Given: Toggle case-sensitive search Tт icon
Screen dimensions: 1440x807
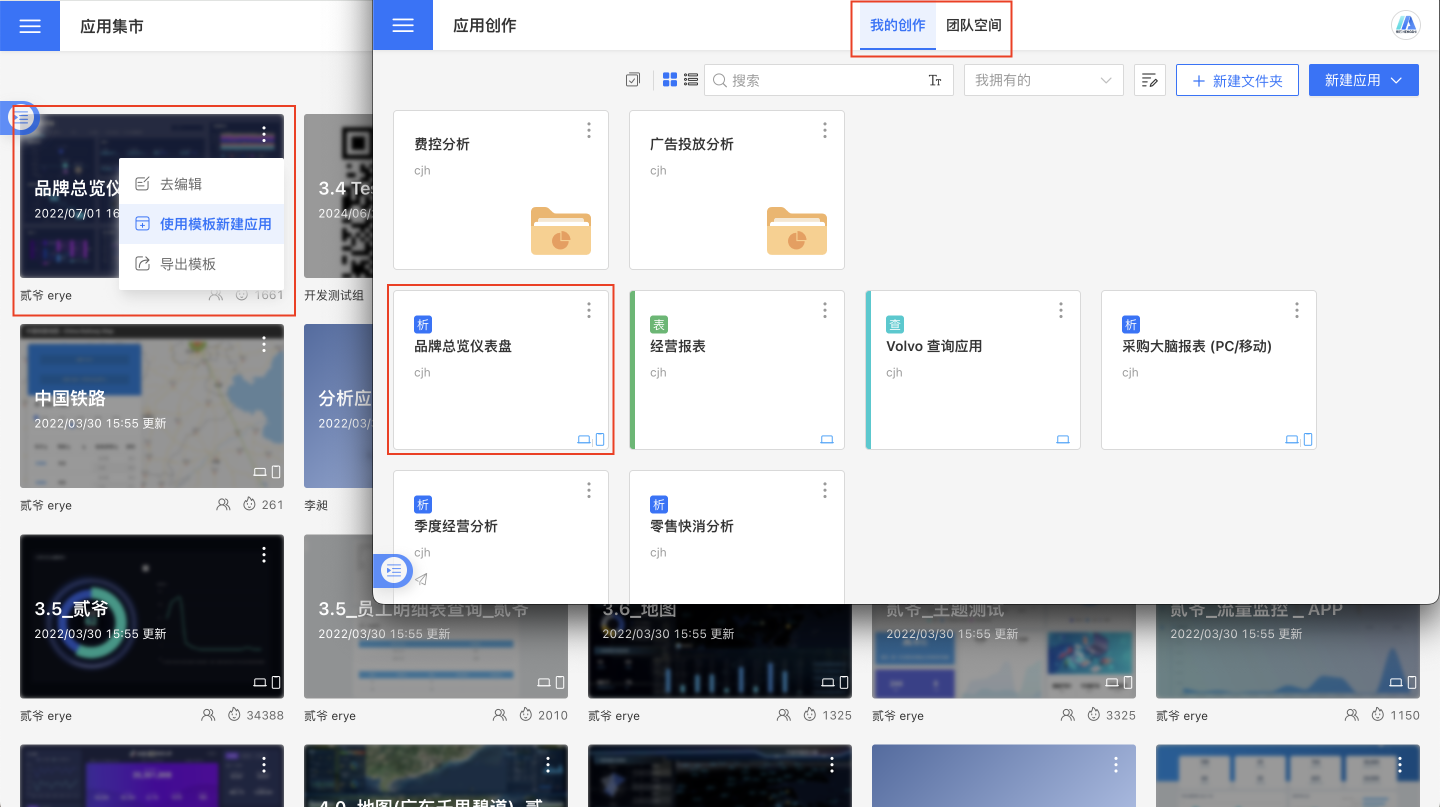Looking at the screenshot, I should click(935, 80).
